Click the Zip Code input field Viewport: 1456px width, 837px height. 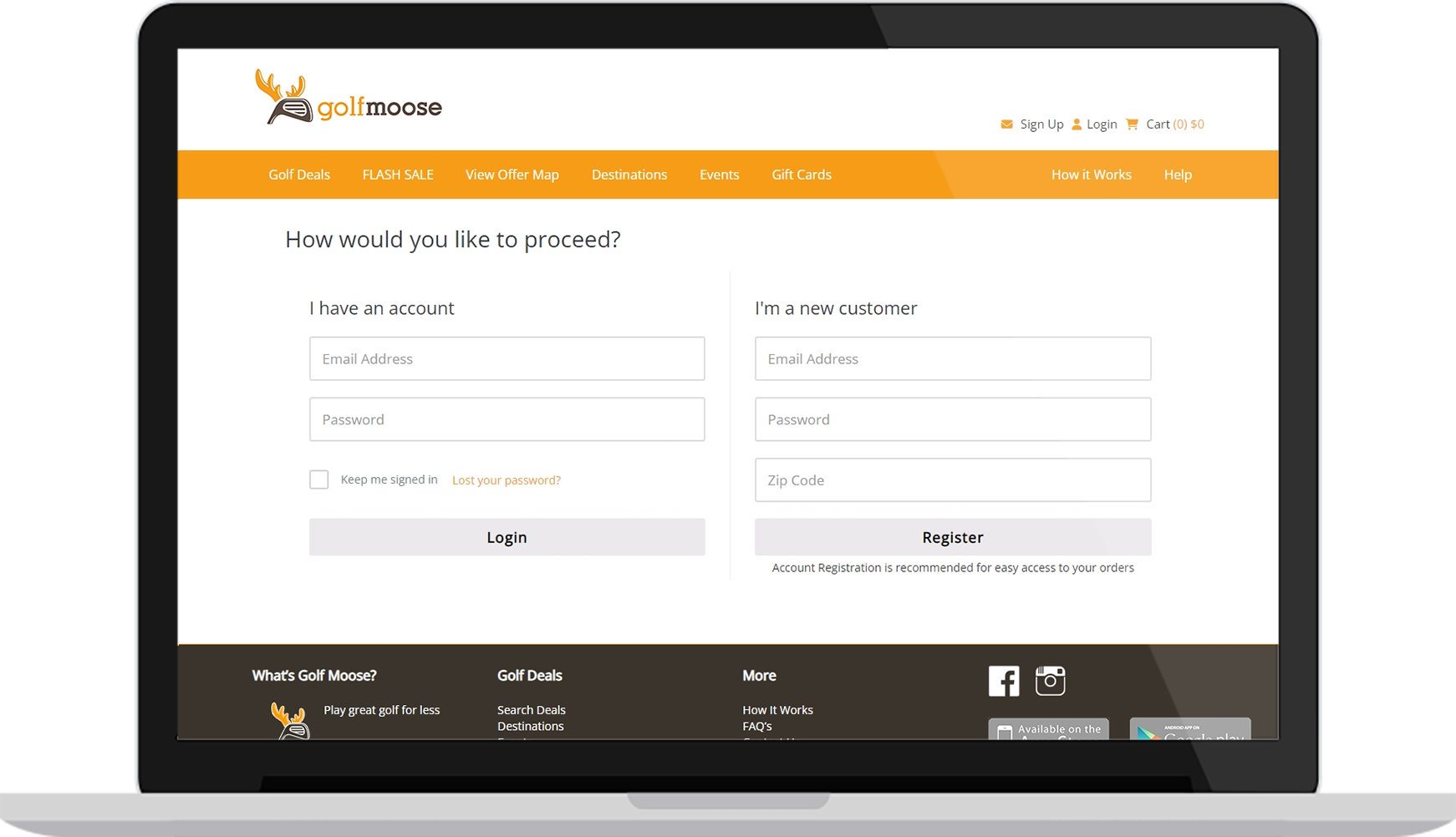[x=952, y=480]
